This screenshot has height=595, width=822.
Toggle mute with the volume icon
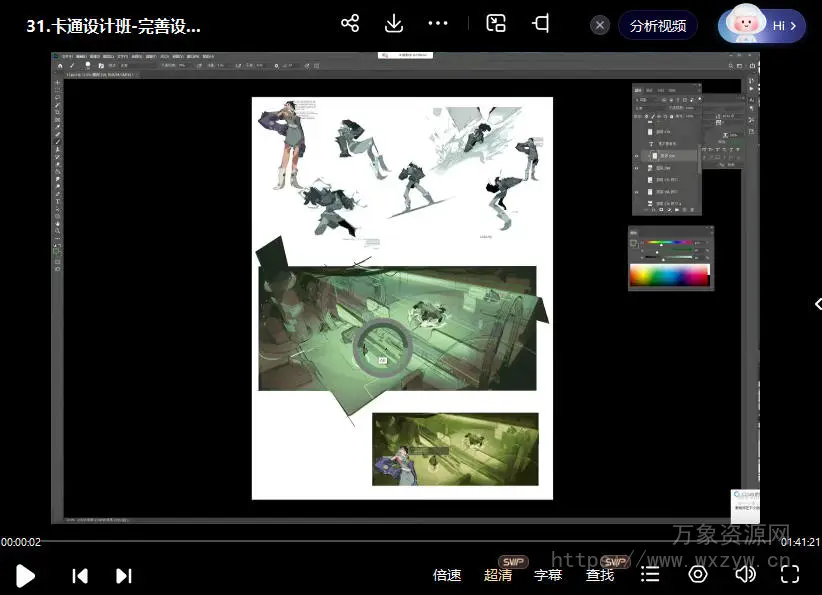tap(745, 575)
